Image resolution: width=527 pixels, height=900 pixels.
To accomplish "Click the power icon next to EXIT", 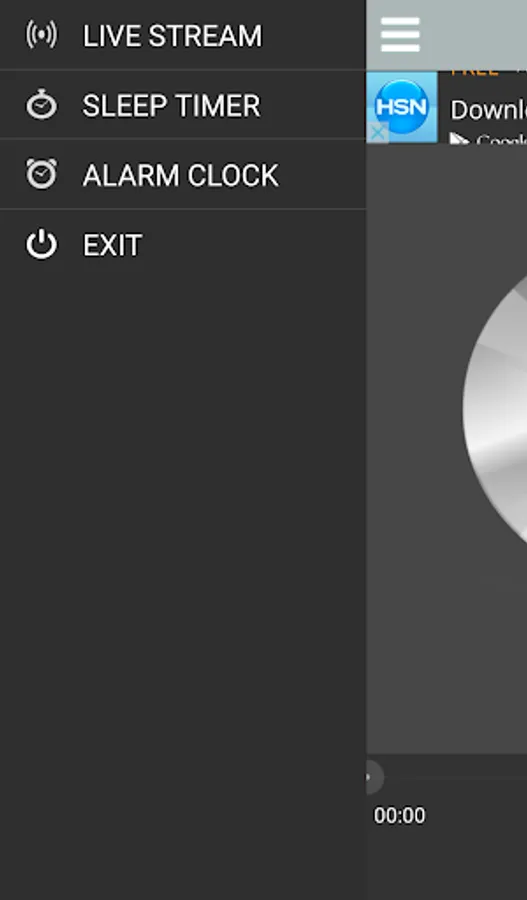I will (x=41, y=245).
